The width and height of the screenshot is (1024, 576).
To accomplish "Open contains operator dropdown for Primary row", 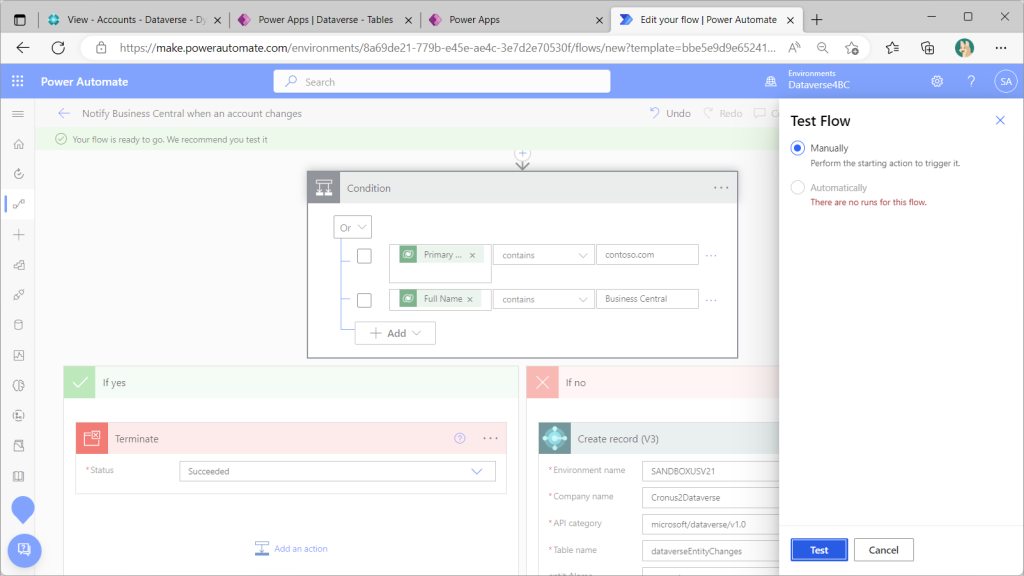I will click(543, 255).
